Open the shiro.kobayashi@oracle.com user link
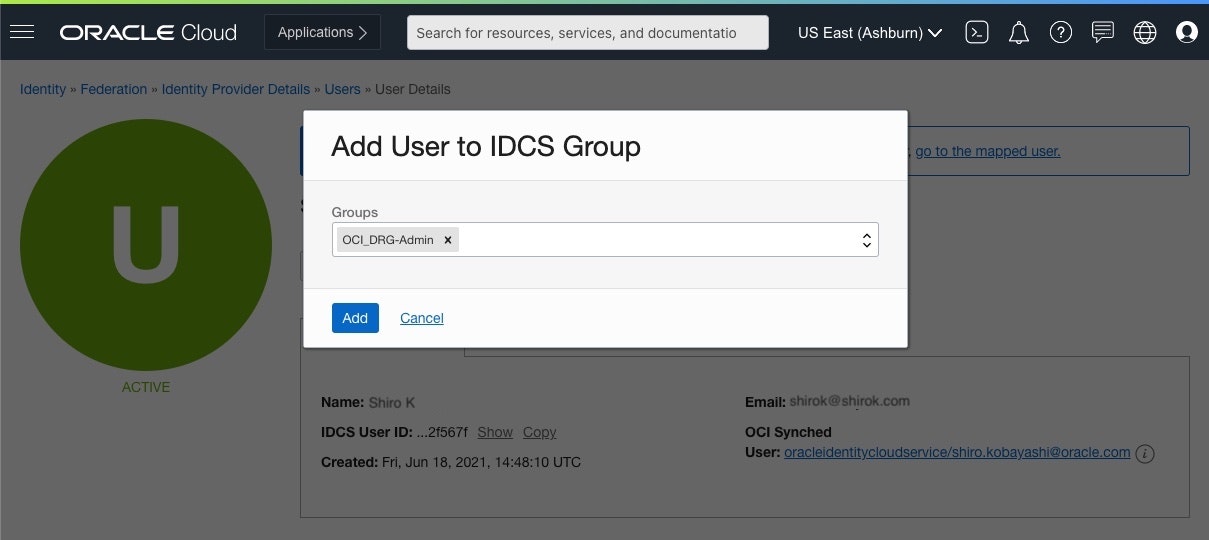1209x540 pixels. pos(957,452)
